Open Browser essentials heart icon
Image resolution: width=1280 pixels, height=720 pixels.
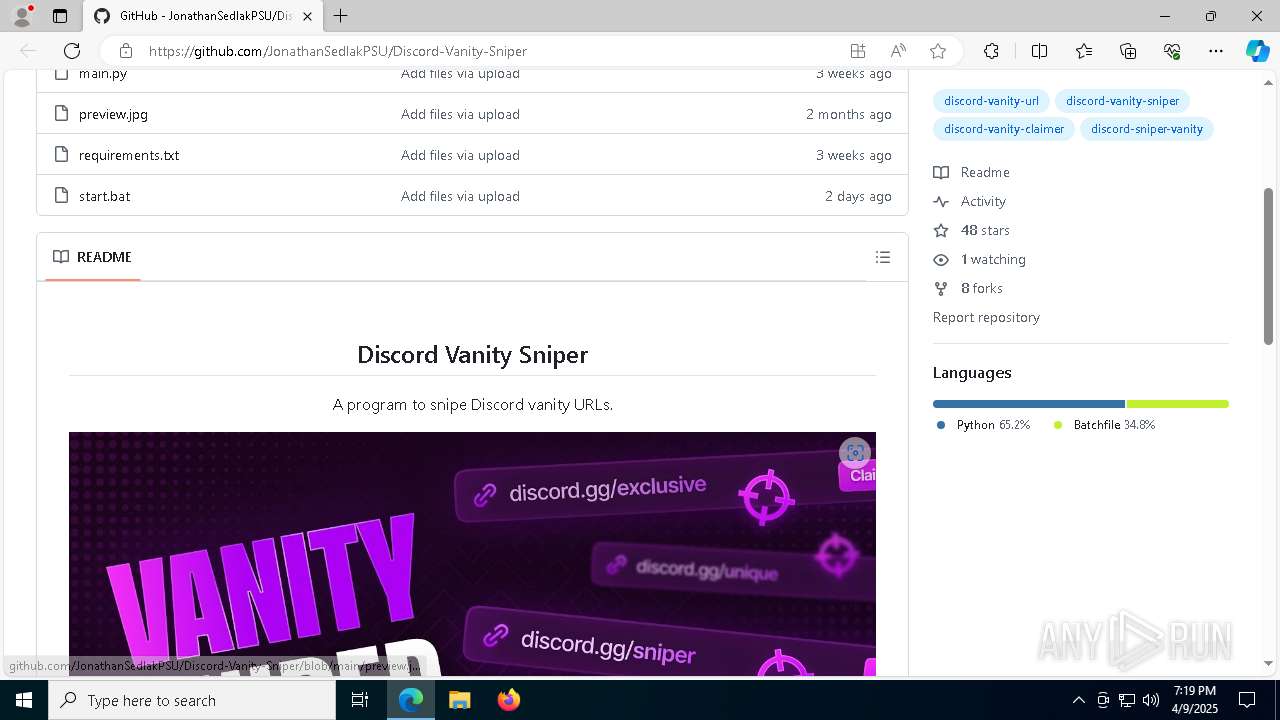click(x=1172, y=51)
